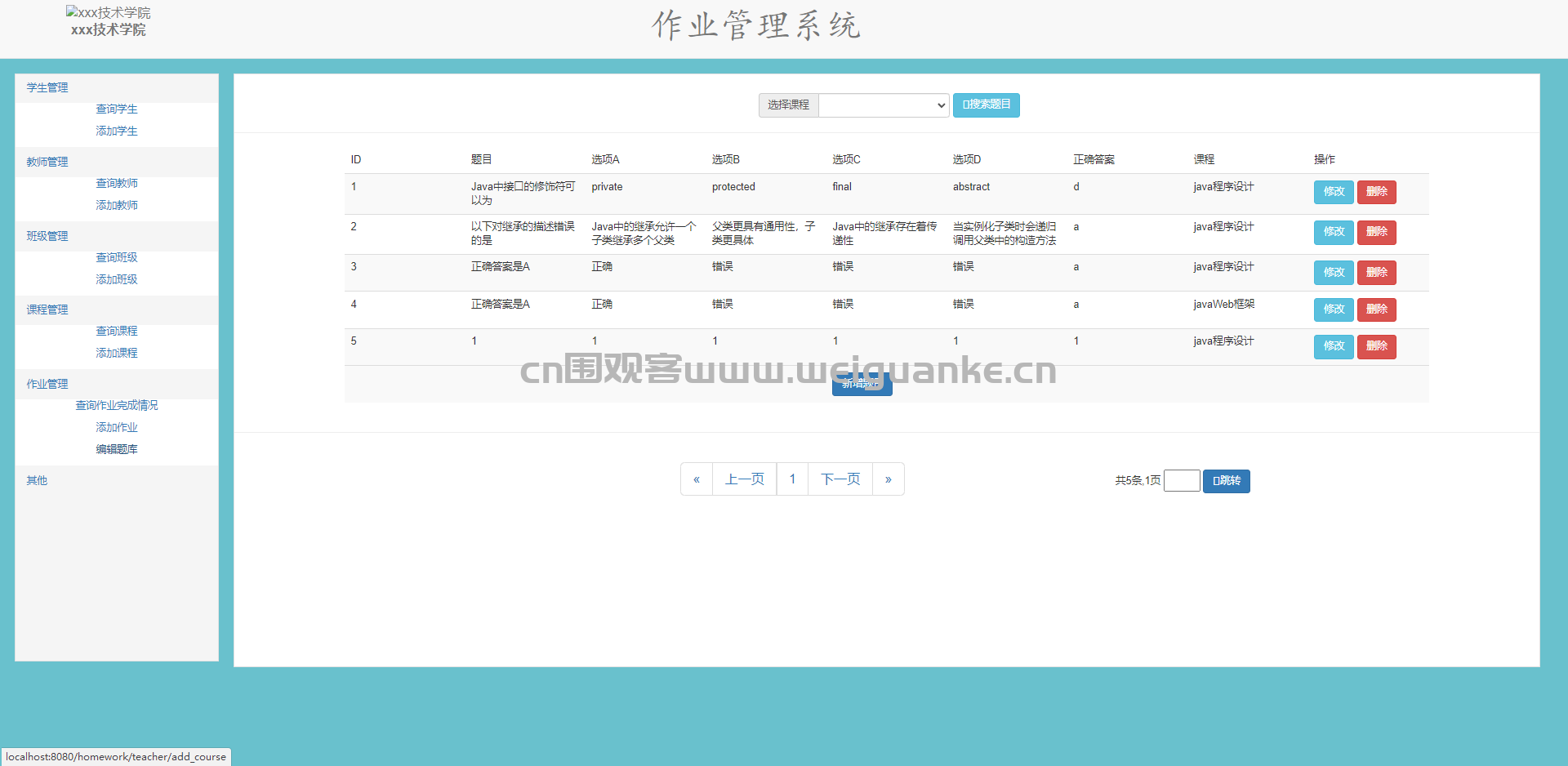Click 删除 for question ID 2
Viewport: 1568px width, 766px height.
(1376, 232)
